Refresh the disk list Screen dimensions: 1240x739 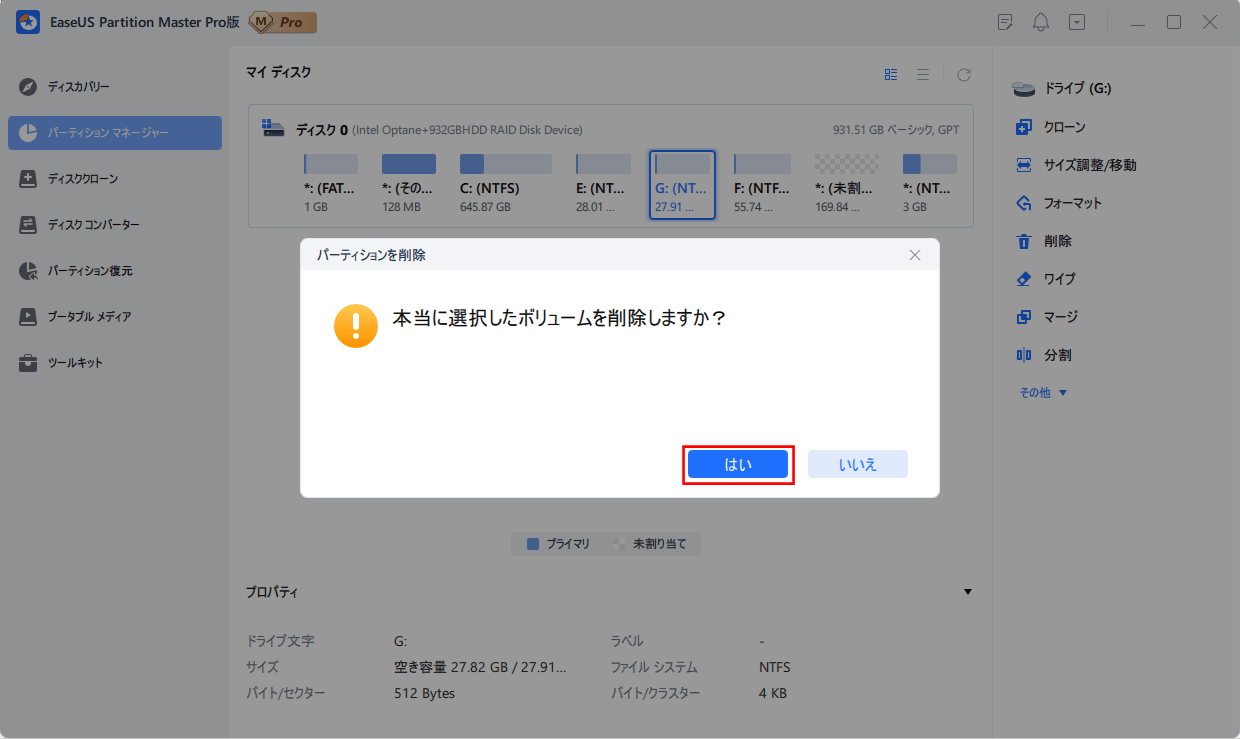click(963, 74)
